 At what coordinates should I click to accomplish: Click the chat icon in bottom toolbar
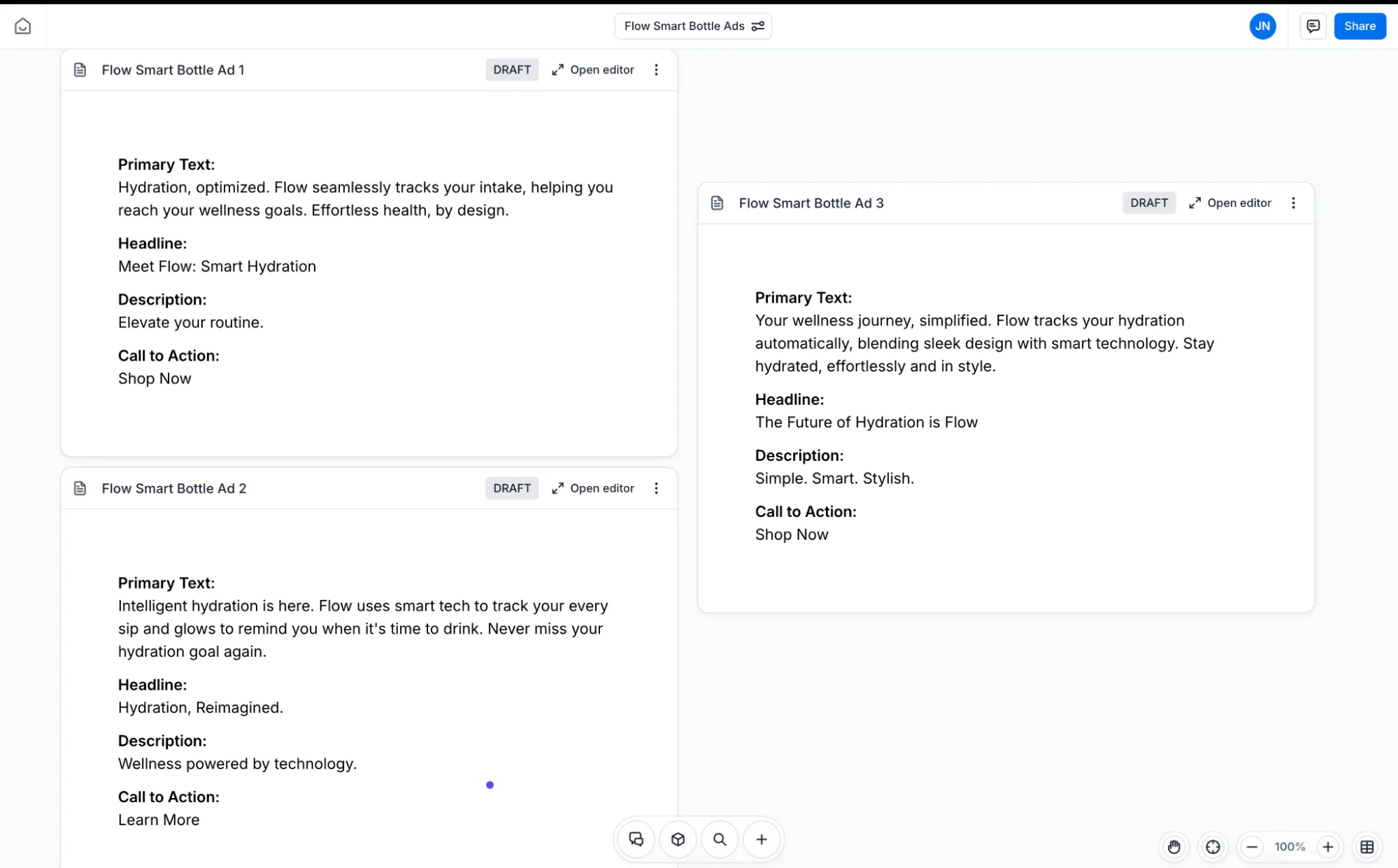pos(636,839)
